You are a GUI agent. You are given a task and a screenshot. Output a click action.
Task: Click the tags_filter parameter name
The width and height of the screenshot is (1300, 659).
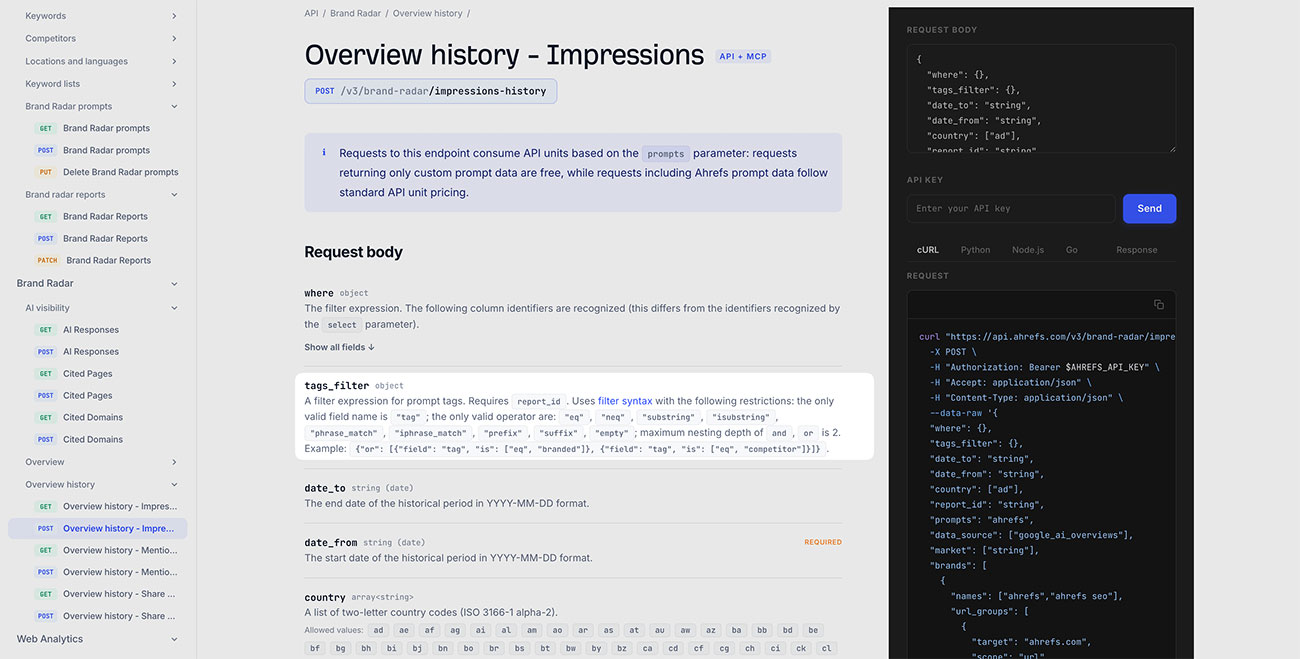[x=337, y=385]
